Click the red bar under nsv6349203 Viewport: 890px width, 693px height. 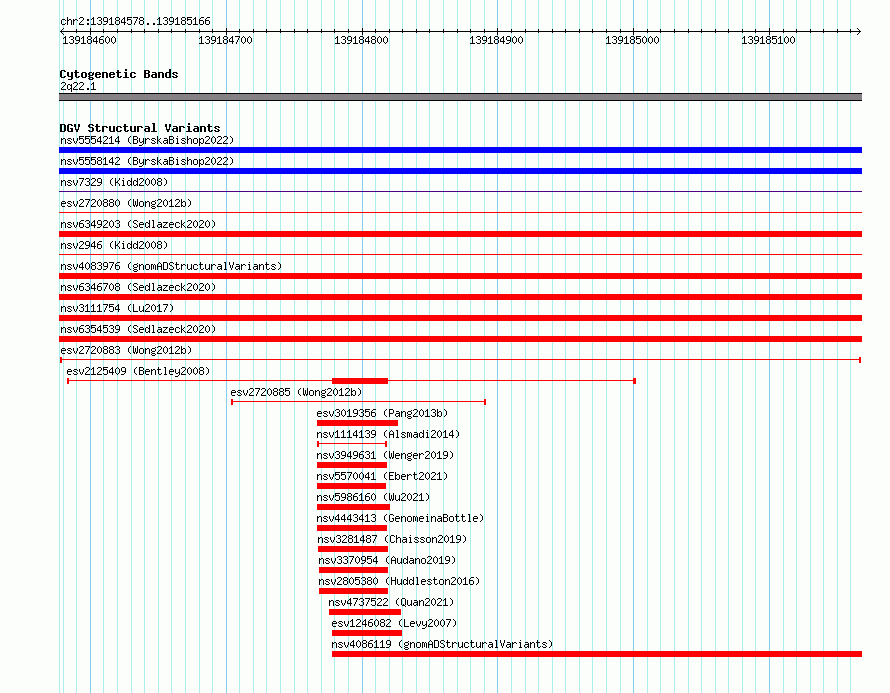click(x=460, y=234)
